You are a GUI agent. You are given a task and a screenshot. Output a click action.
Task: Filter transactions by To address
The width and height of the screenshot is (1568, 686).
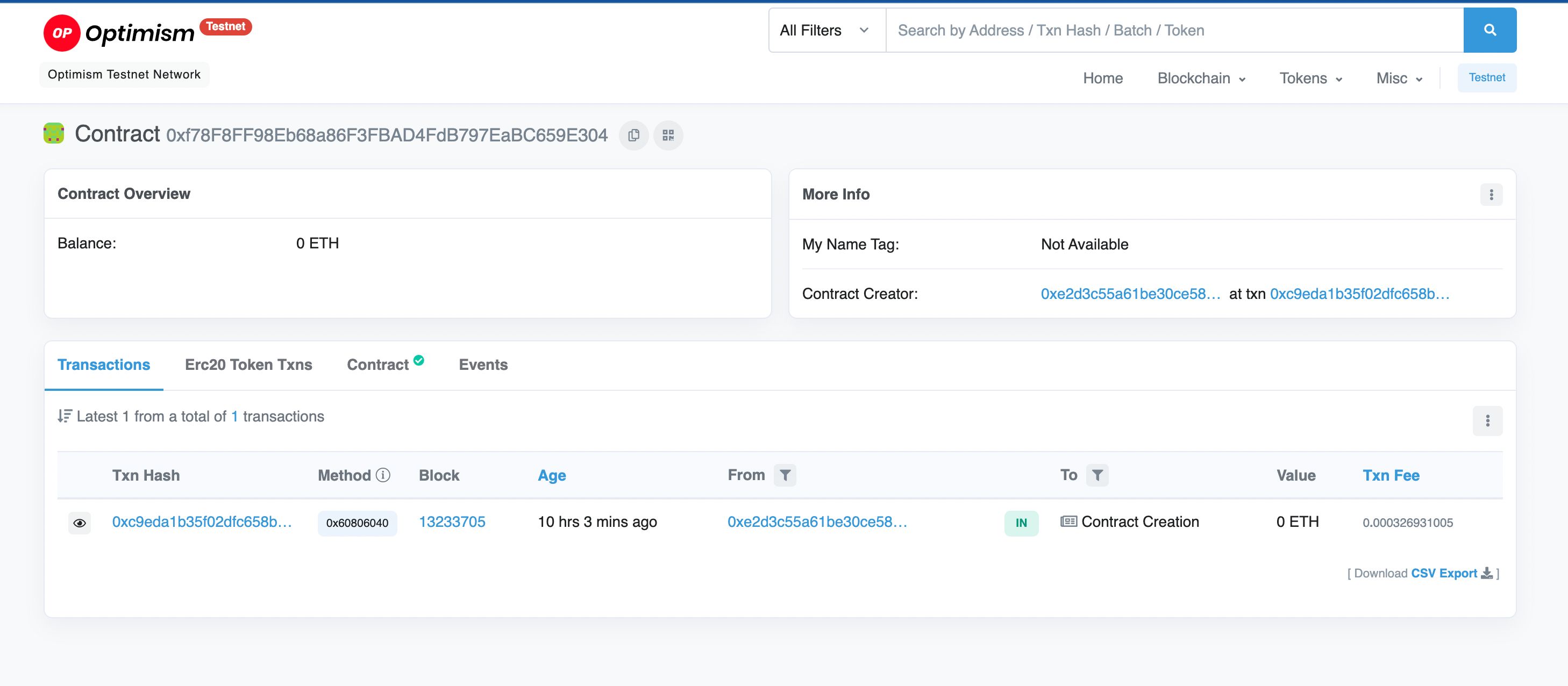[x=1097, y=475]
